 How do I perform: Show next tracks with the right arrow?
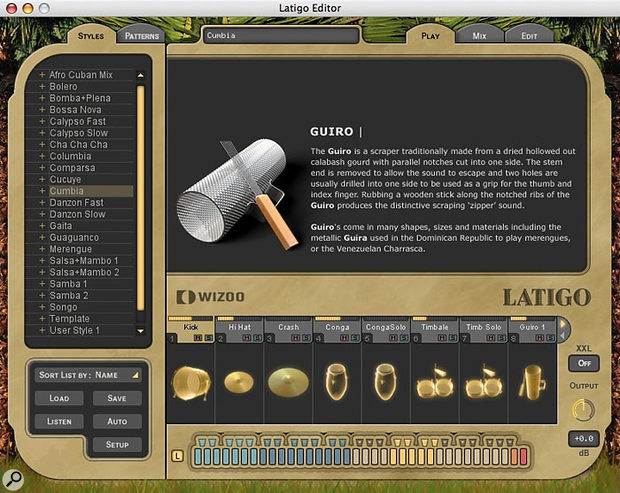[563, 324]
